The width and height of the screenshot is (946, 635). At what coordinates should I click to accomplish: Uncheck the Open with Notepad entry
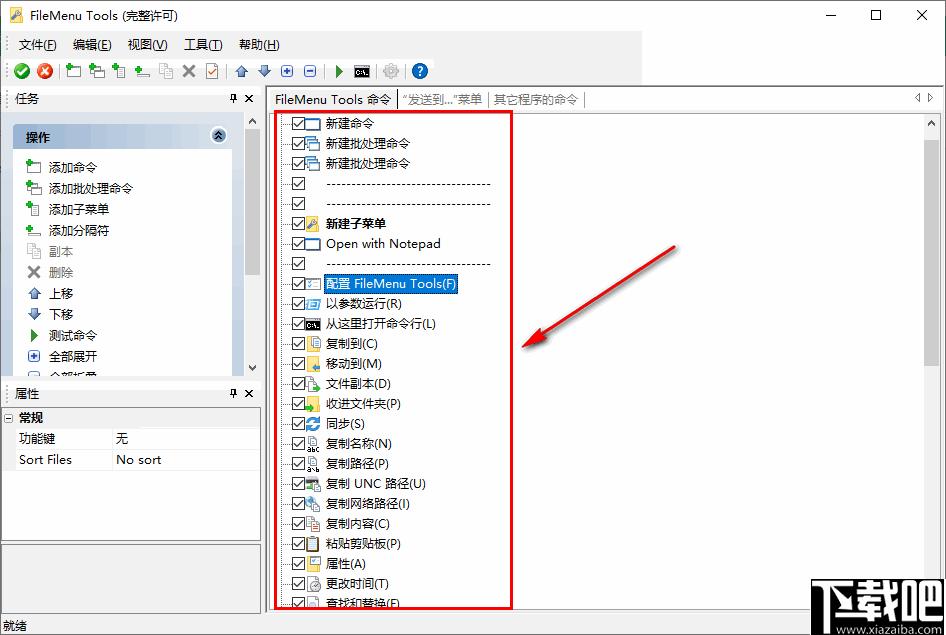pyautogui.click(x=299, y=243)
